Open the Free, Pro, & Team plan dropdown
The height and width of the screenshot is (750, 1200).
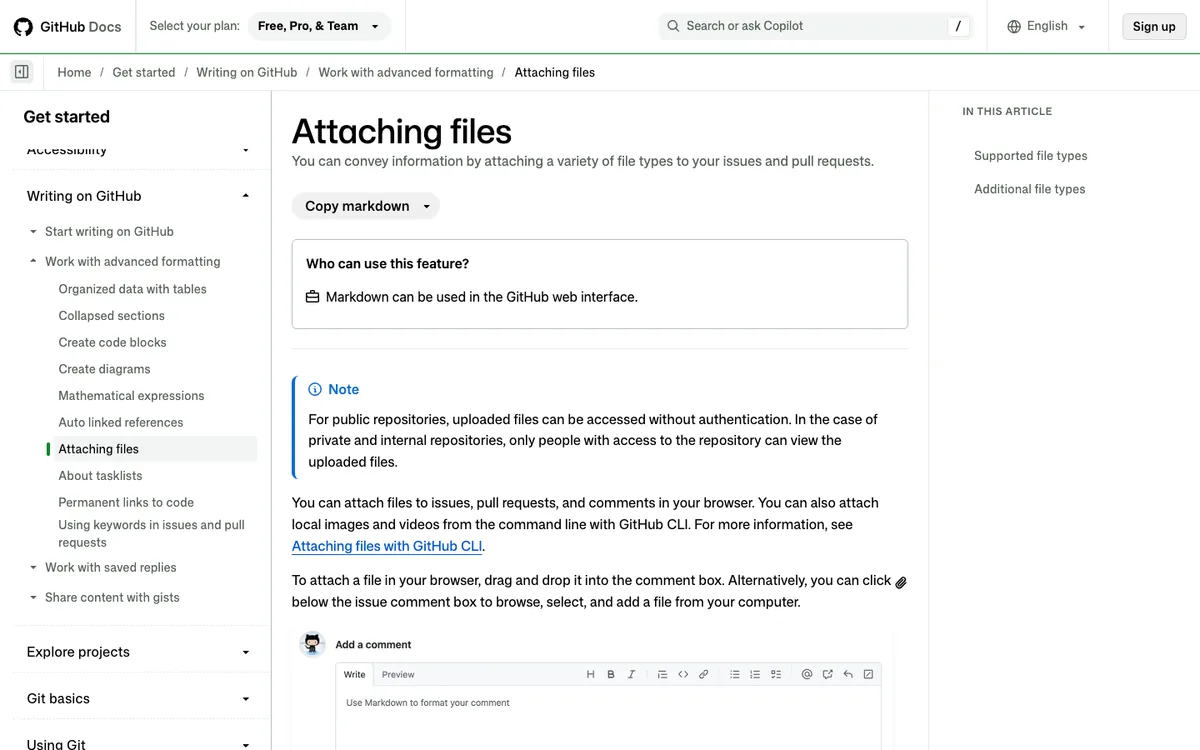[x=319, y=27]
